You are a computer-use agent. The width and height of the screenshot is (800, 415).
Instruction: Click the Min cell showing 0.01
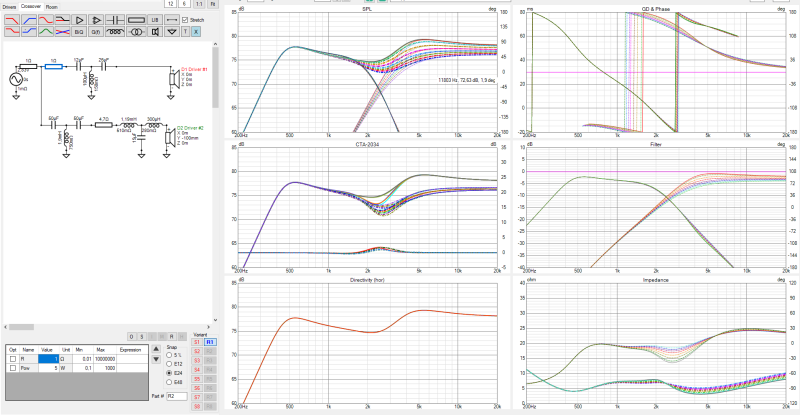[82, 359]
